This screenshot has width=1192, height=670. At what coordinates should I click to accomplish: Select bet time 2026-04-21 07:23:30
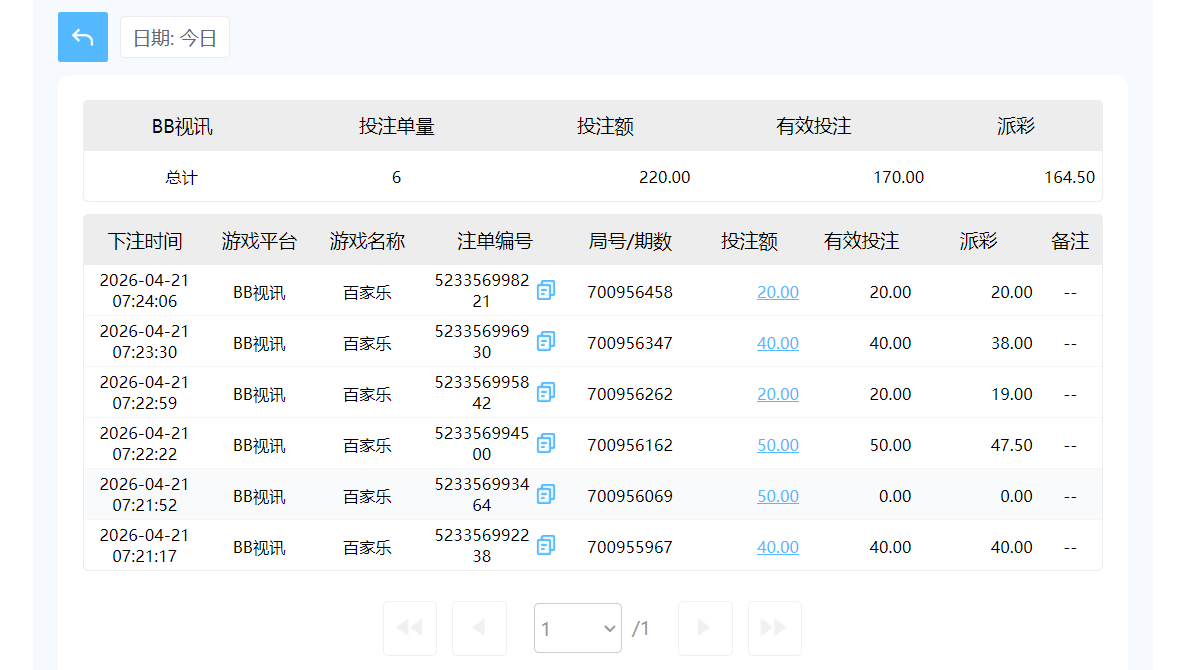pos(144,341)
